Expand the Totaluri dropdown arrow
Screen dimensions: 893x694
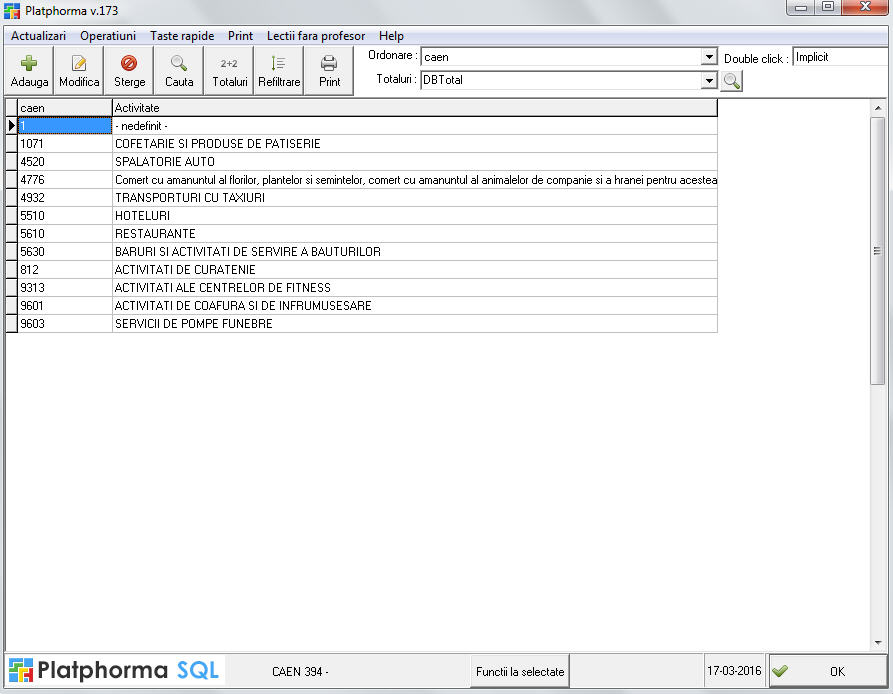pyautogui.click(x=709, y=80)
